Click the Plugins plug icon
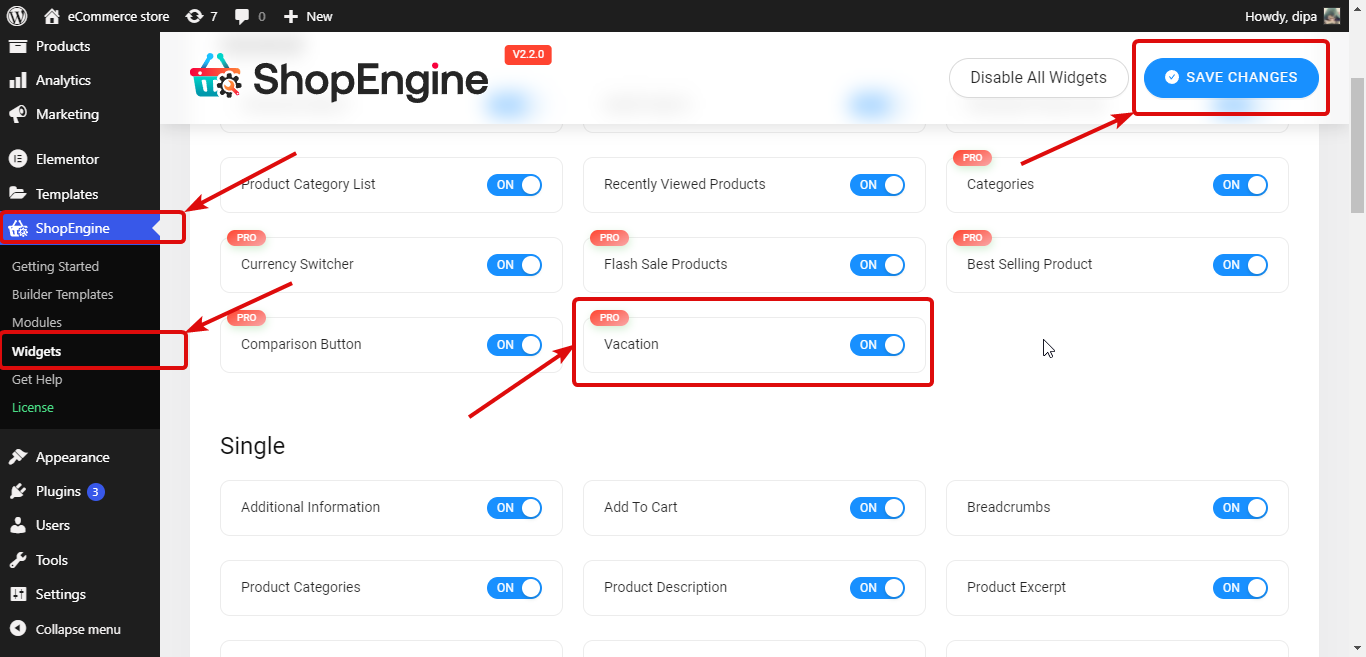This screenshot has height=657, width=1366. (20, 491)
